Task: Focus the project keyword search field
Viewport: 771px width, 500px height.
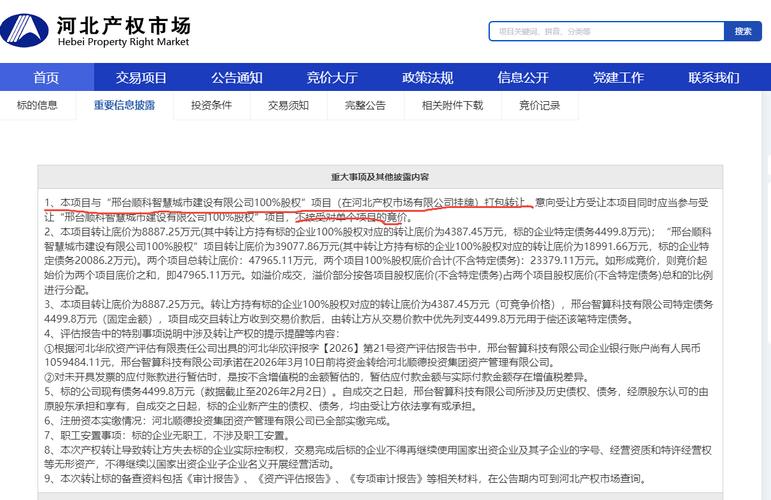Action: point(606,31)
